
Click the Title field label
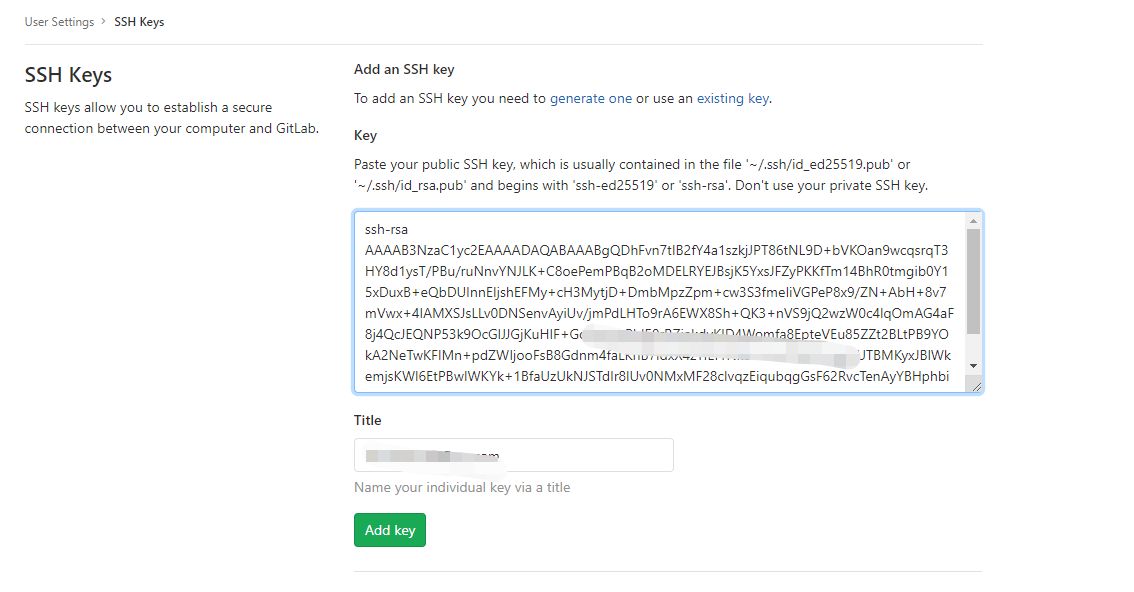[x=367, y=420]
